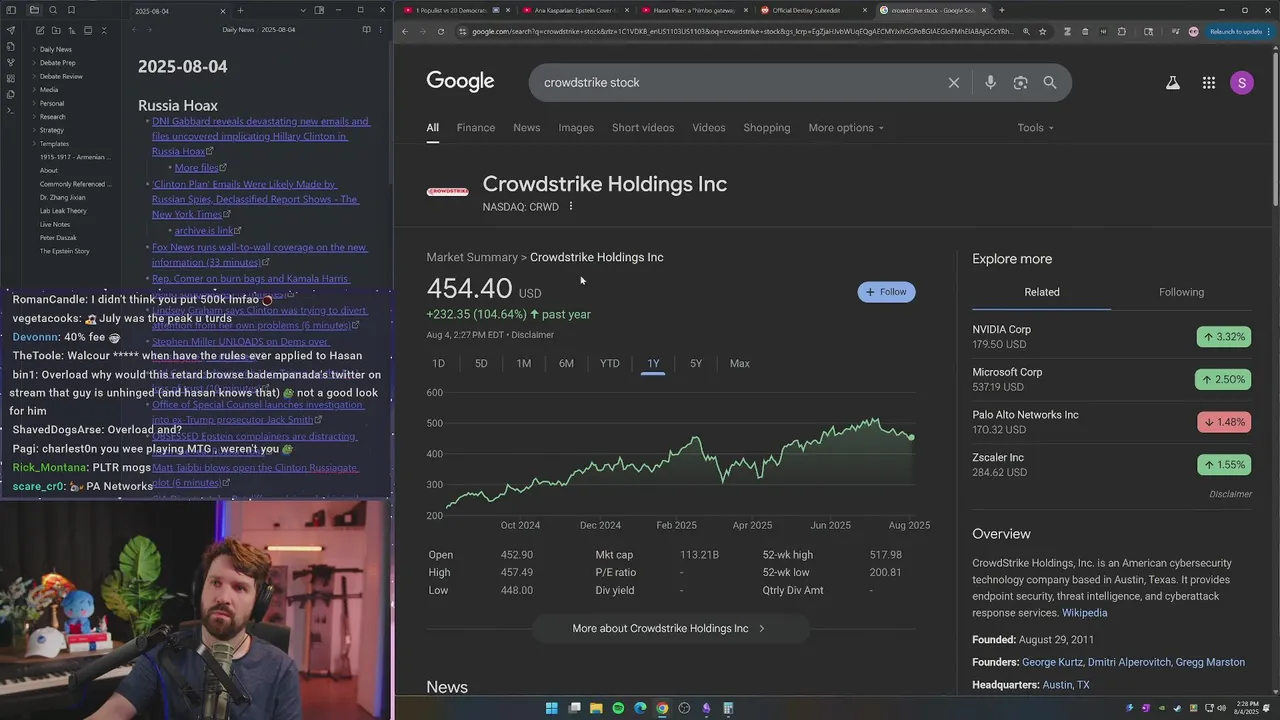Open Google apps grid
The width and height of the screenshot is (1280, 720).
(x=1209, y=83)
